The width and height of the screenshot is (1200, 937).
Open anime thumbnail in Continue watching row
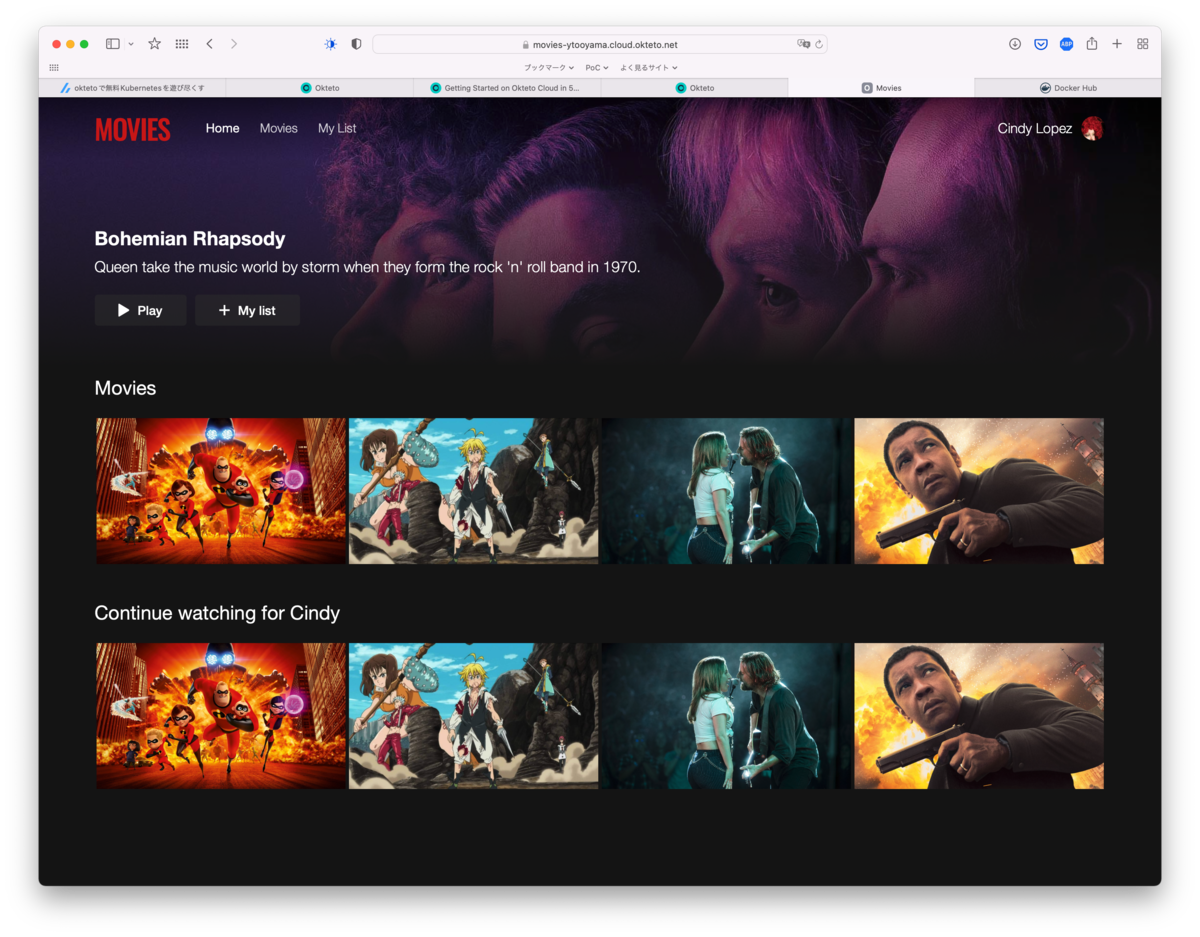coord(474,716)
